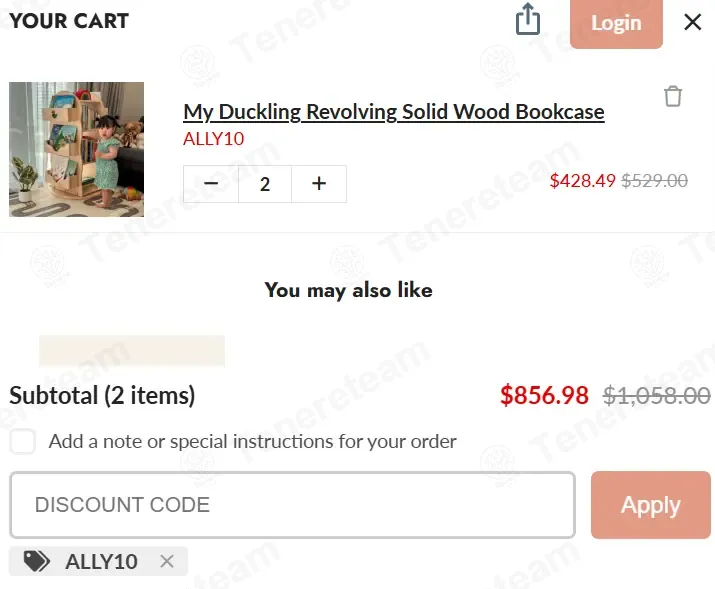Click the applied ALLY10 code chip
The image size is (715, 589).
point(101,561)
